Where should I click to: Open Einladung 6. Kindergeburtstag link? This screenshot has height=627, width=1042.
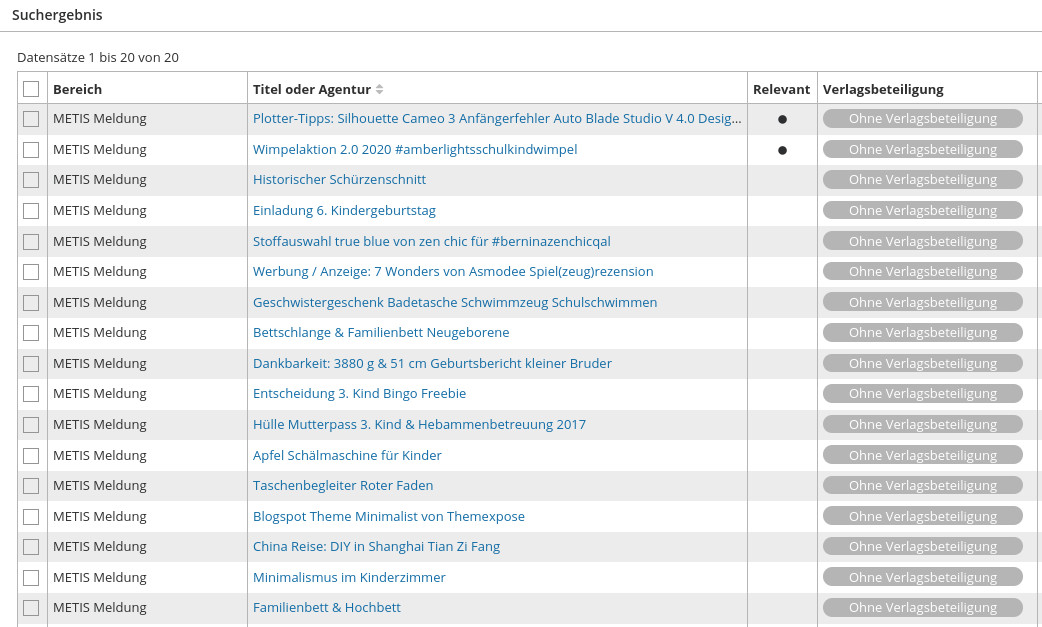344,211
